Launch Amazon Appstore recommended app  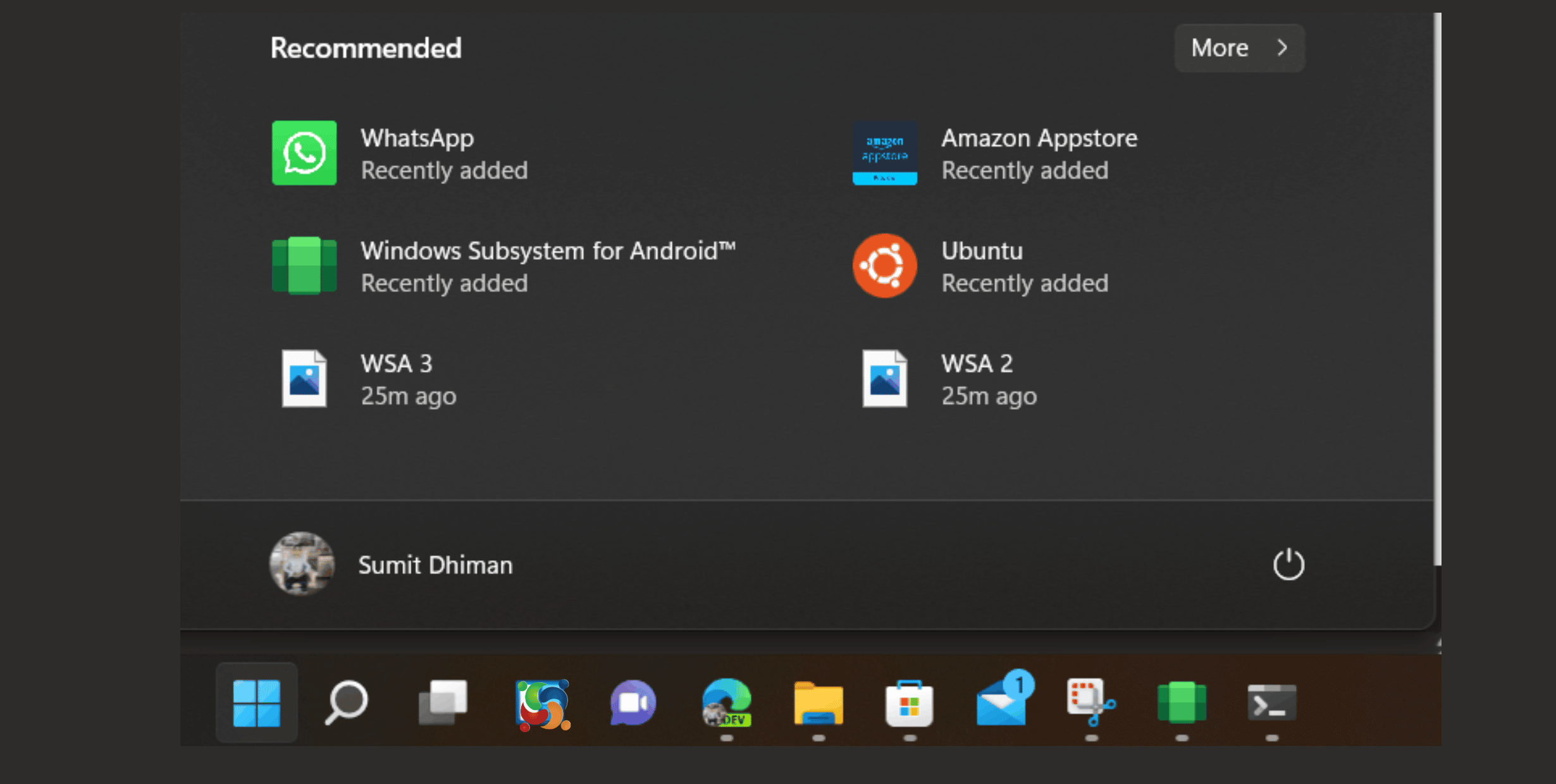995,154
